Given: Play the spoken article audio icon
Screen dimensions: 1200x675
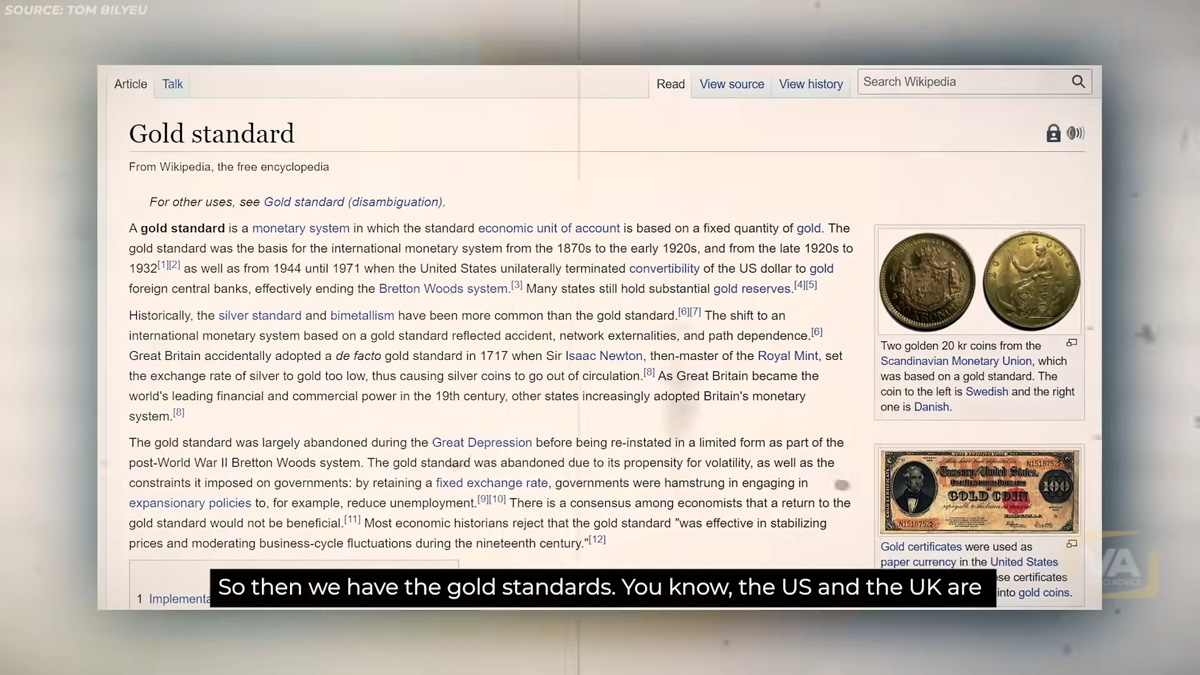Looking at the screenshot, I should 1076,133.
